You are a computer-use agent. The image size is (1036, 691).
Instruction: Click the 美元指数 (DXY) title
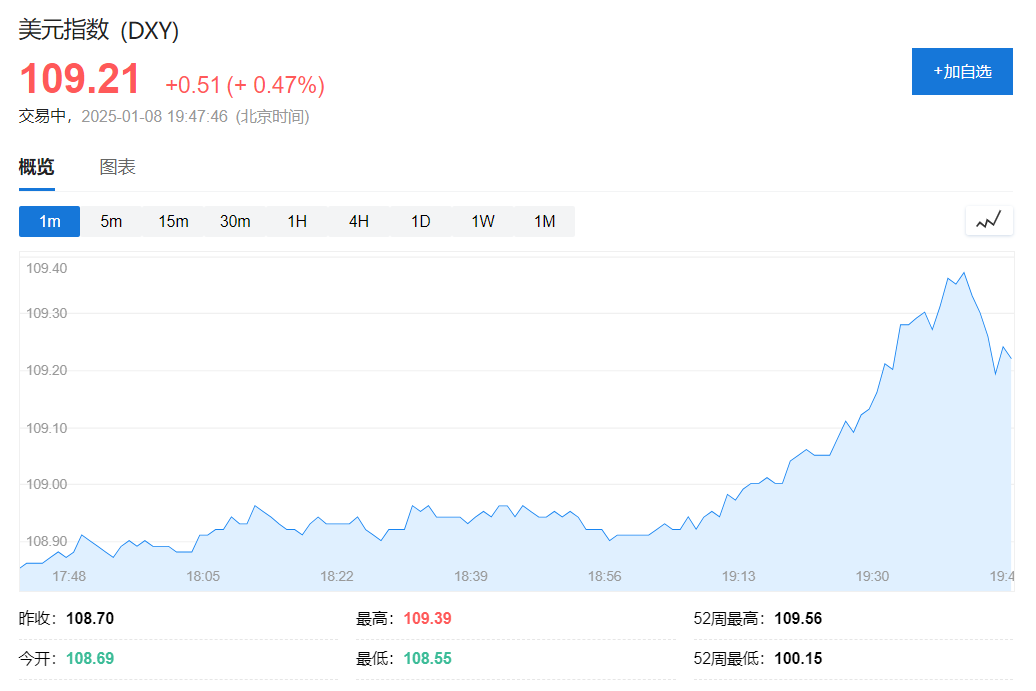coord(99,31)
